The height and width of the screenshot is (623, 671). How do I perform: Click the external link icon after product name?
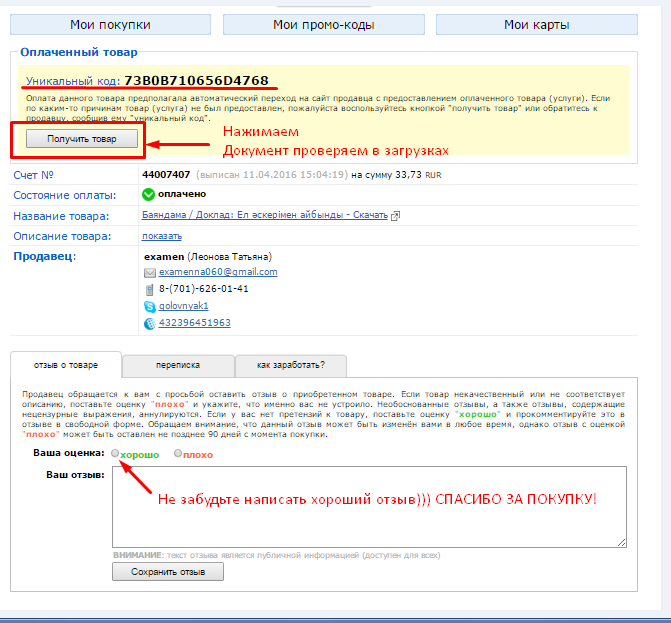pos(396,215)
